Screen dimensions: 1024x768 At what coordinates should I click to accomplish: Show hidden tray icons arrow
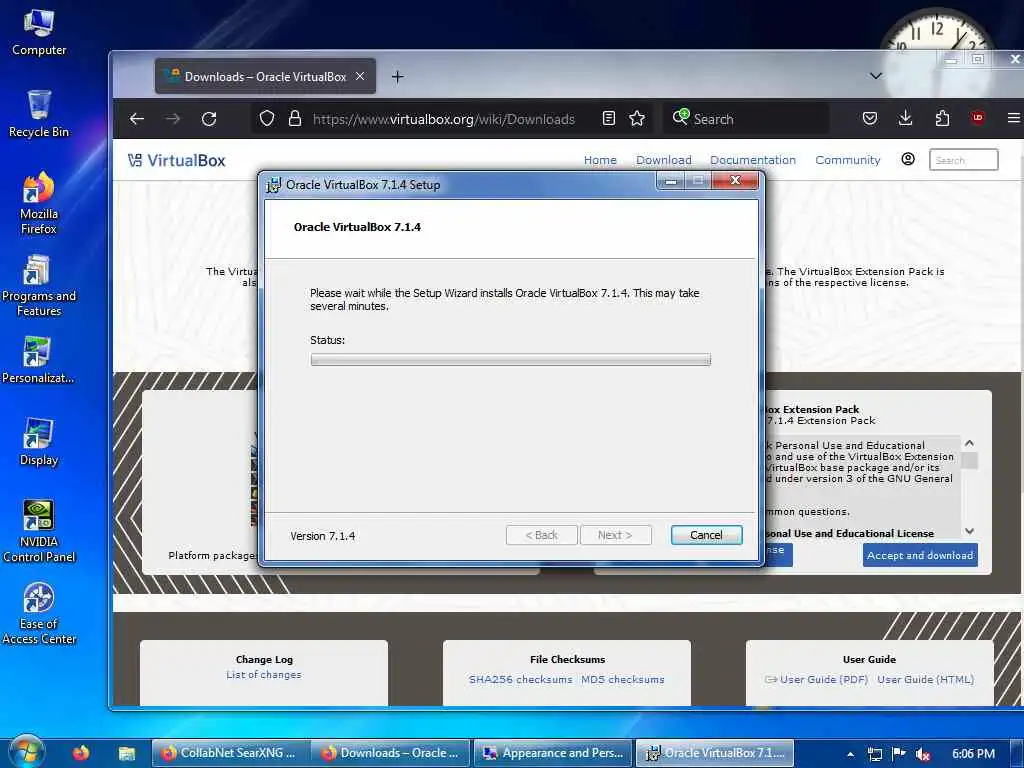[850, 754]
